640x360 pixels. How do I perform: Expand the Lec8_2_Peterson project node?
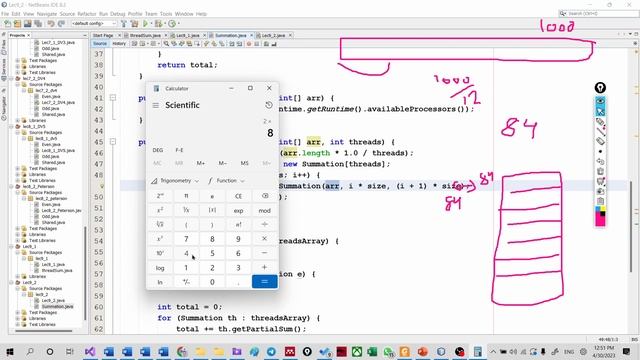click(x=12, y=186)
